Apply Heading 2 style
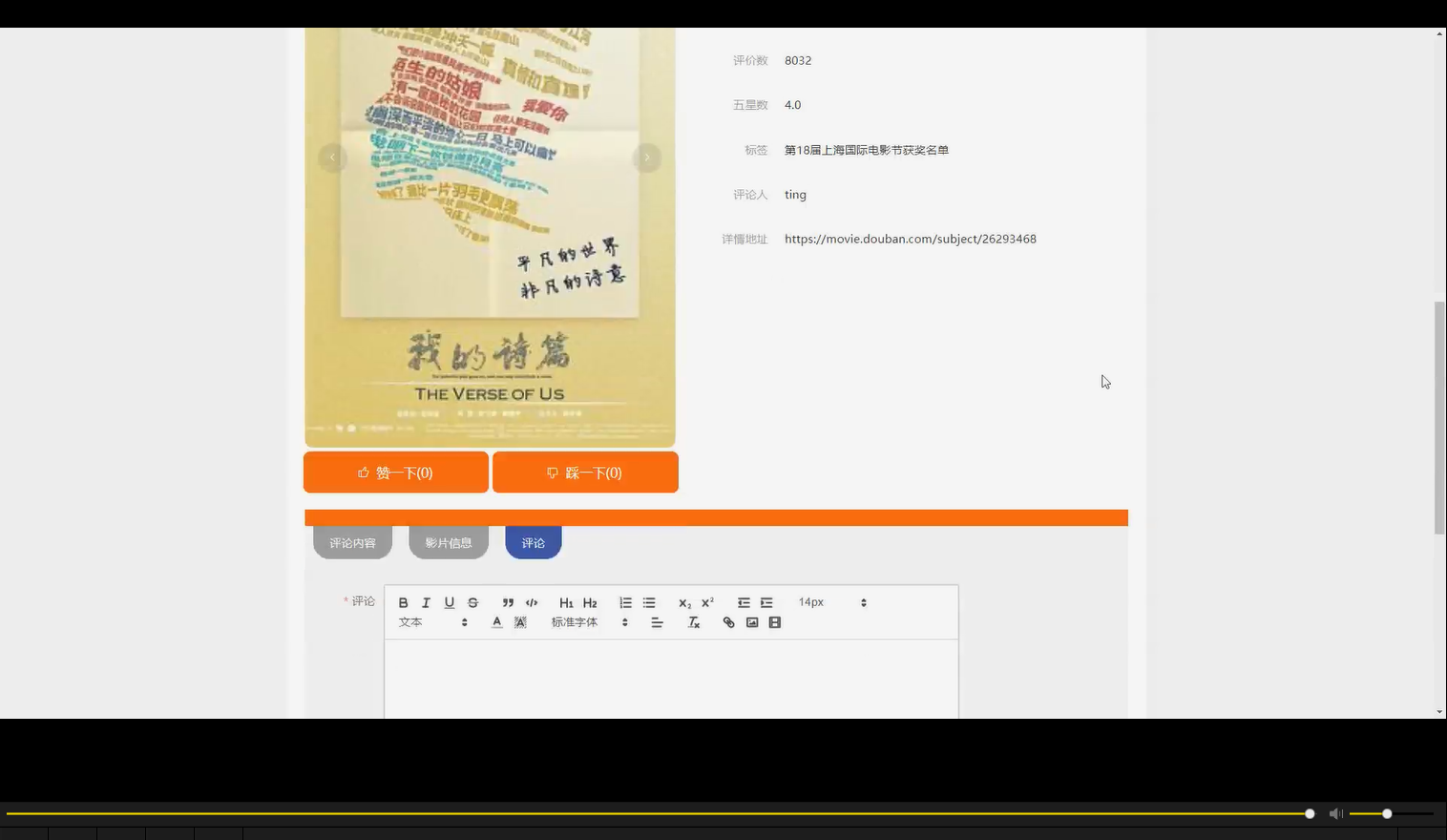The width and height of the screenshot is (1447, 840). tap(590, 602)
